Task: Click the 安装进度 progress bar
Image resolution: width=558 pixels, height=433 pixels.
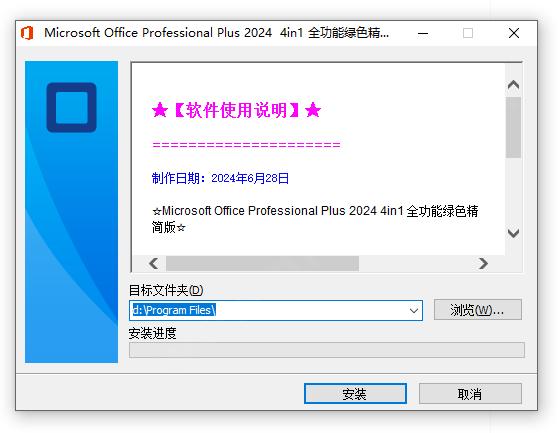Action: tap(327, 350)
